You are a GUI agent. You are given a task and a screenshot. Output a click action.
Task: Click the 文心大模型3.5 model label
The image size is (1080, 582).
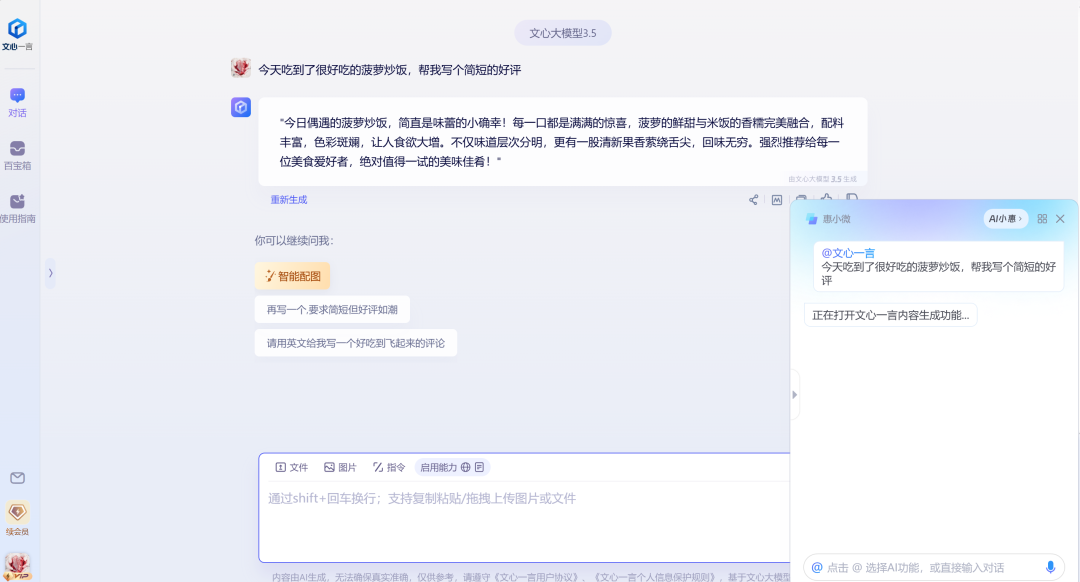click(x=563, y=33)
